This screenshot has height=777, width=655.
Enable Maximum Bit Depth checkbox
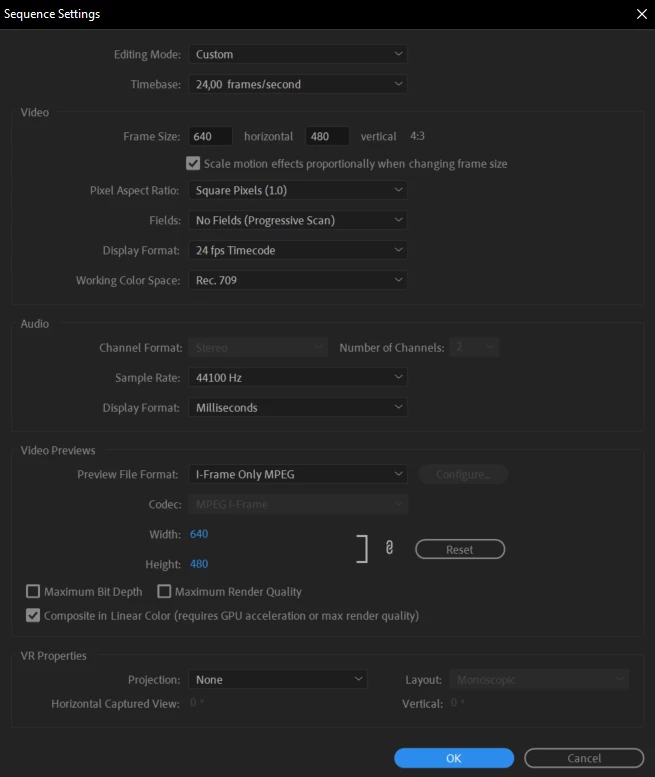33,591
